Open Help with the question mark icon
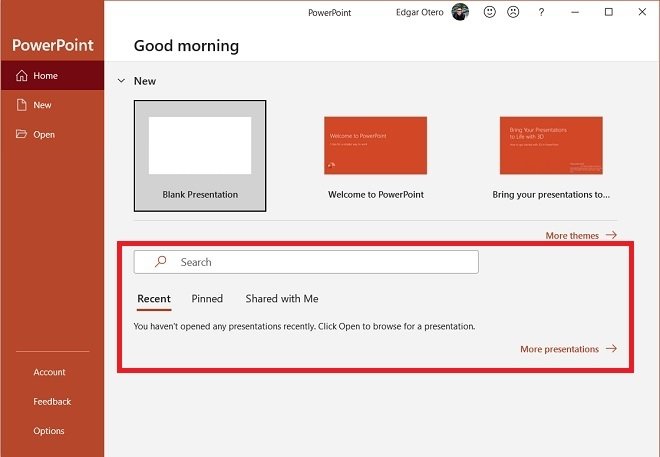This screenshot has height=457, width=660. [x=541, y=12]
